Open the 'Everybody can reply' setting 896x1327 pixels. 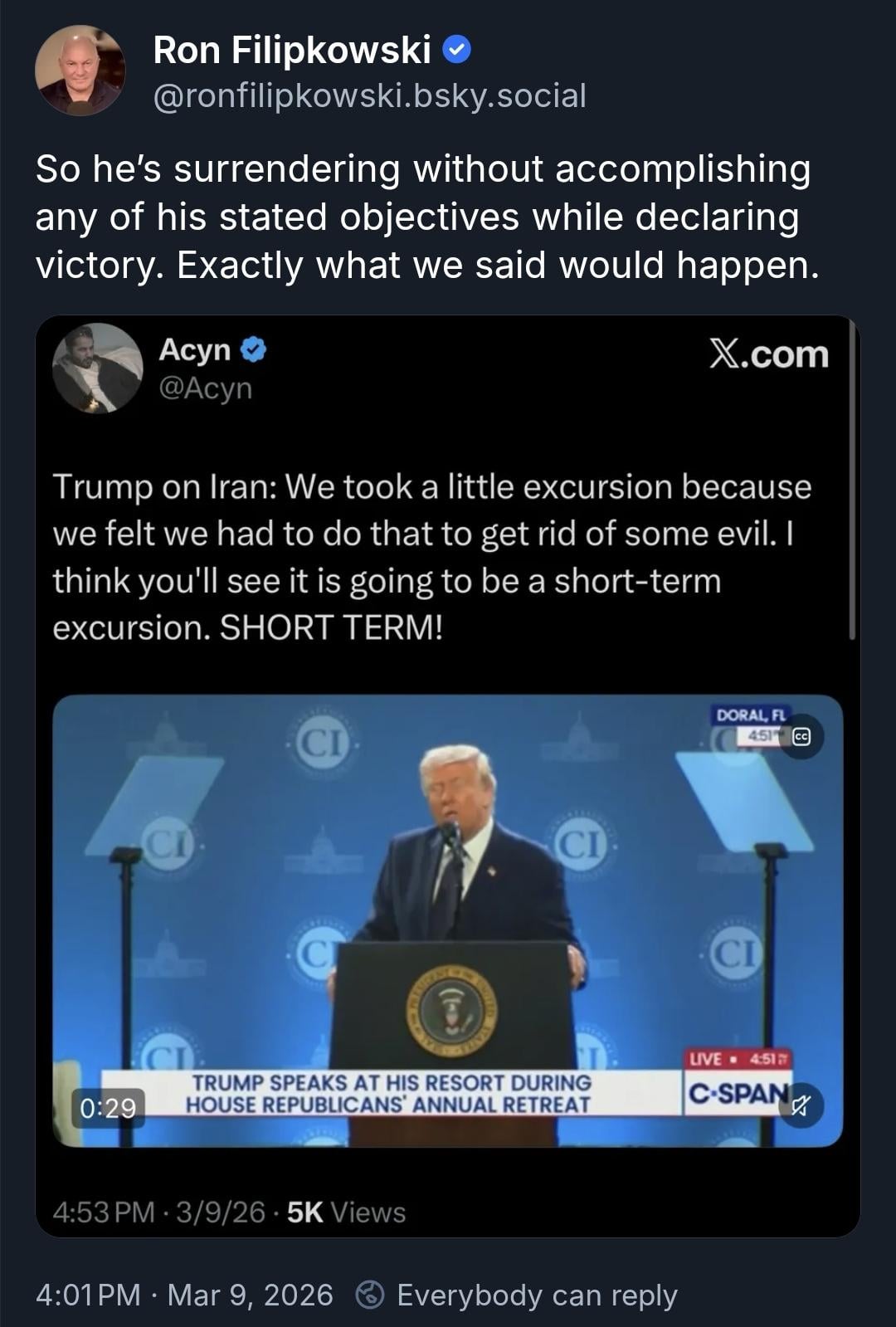tap(537, 1295)
